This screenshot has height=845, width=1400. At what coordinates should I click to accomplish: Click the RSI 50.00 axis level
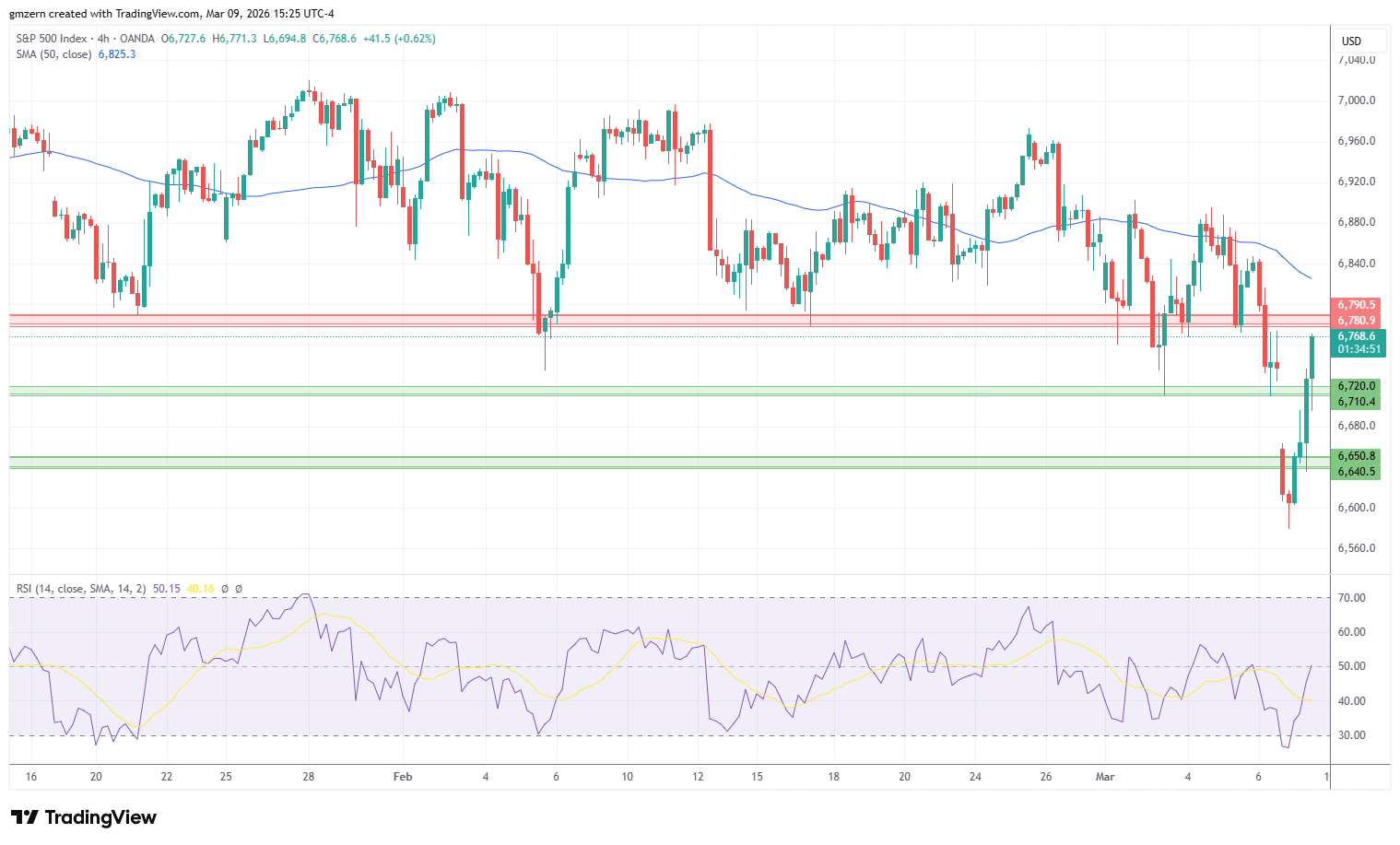point(1352,666)
